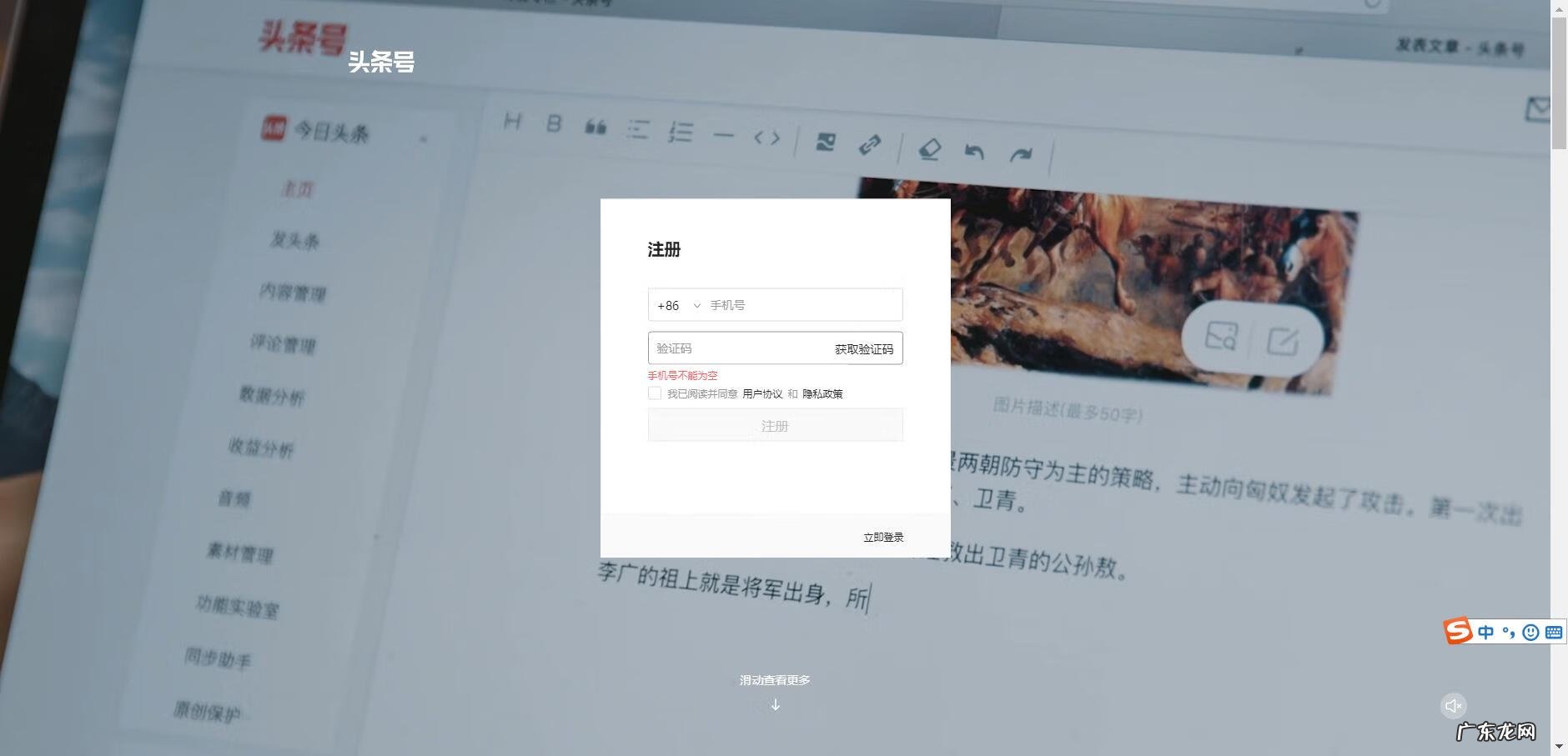Check the user agreement consent box

pos(655,393)
